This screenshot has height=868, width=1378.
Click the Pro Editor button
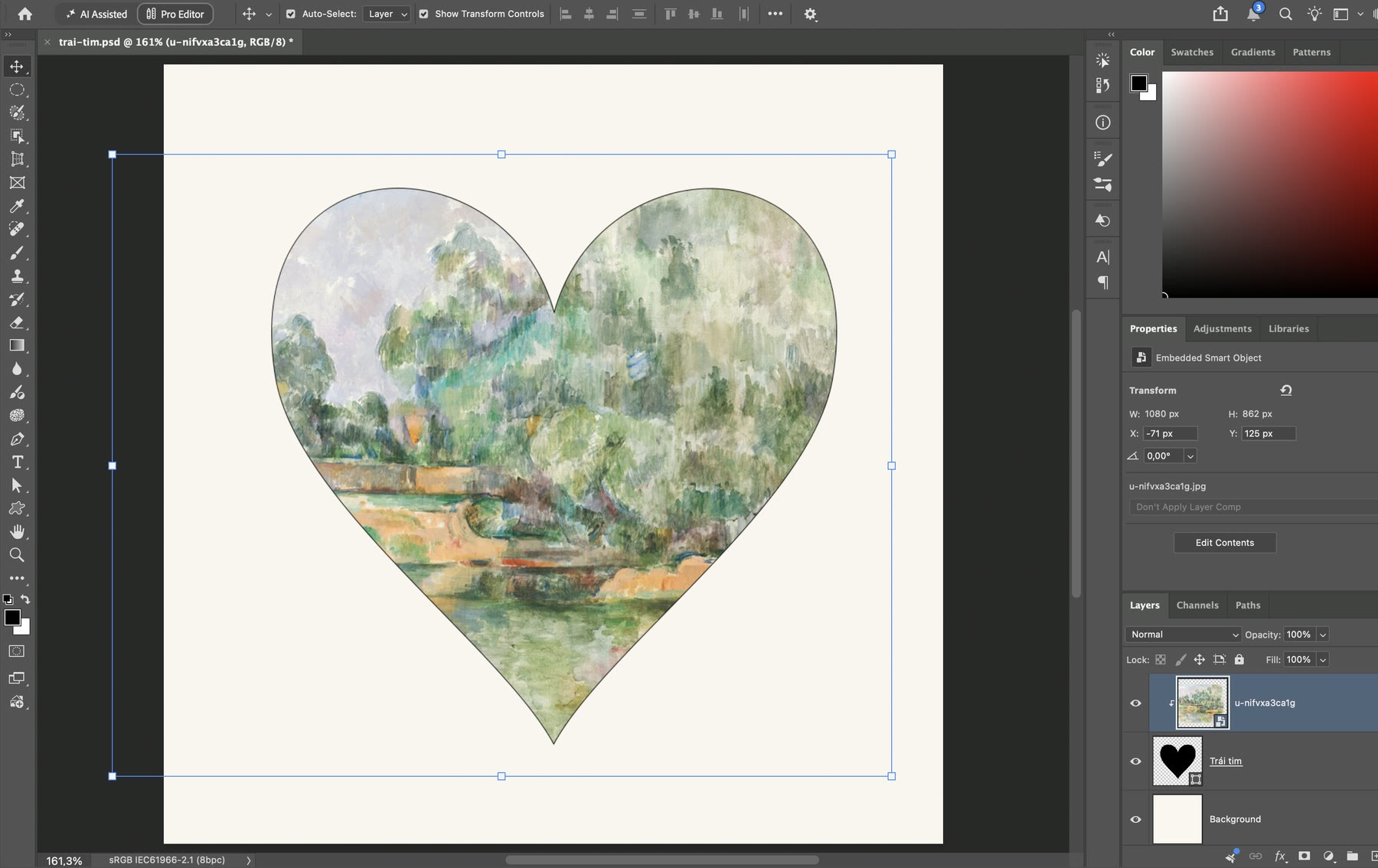tap(175, 14)
